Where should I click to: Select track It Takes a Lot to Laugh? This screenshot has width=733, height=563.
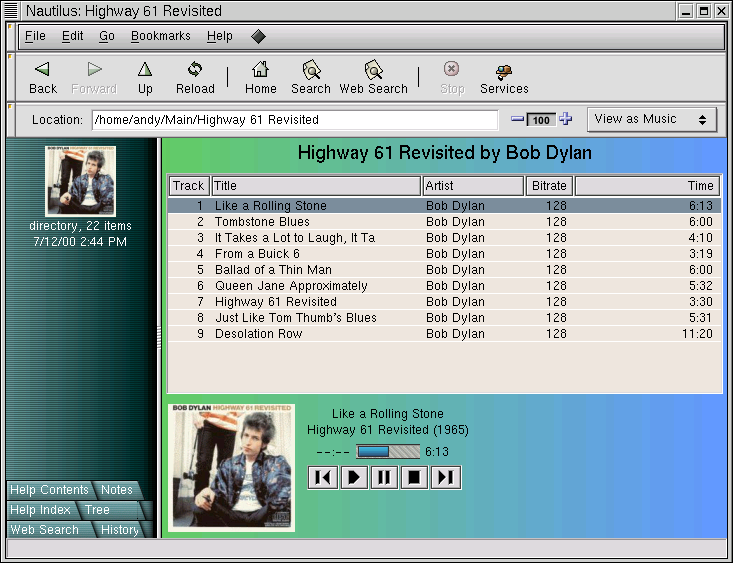(444, 238)
